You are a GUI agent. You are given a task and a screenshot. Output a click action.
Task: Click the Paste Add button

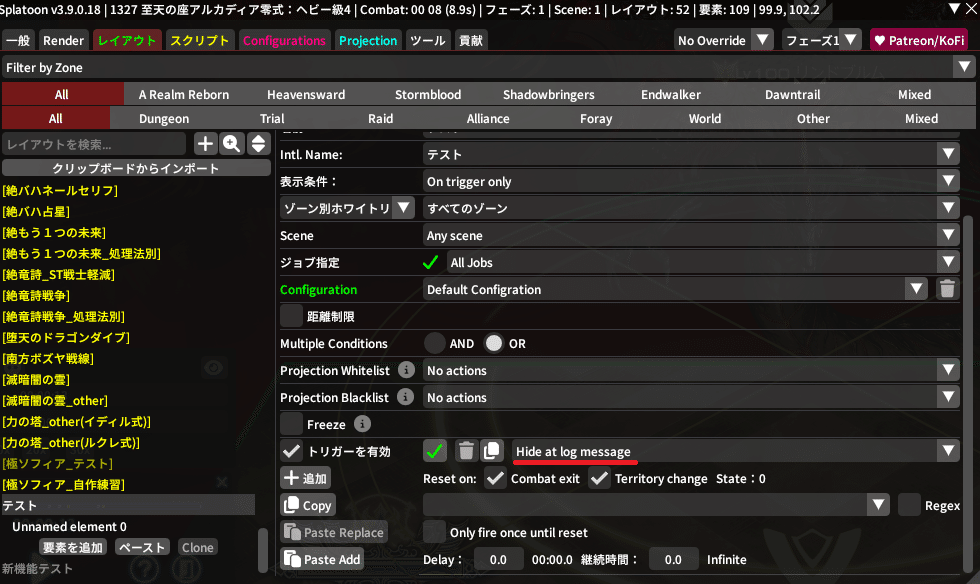322,560
